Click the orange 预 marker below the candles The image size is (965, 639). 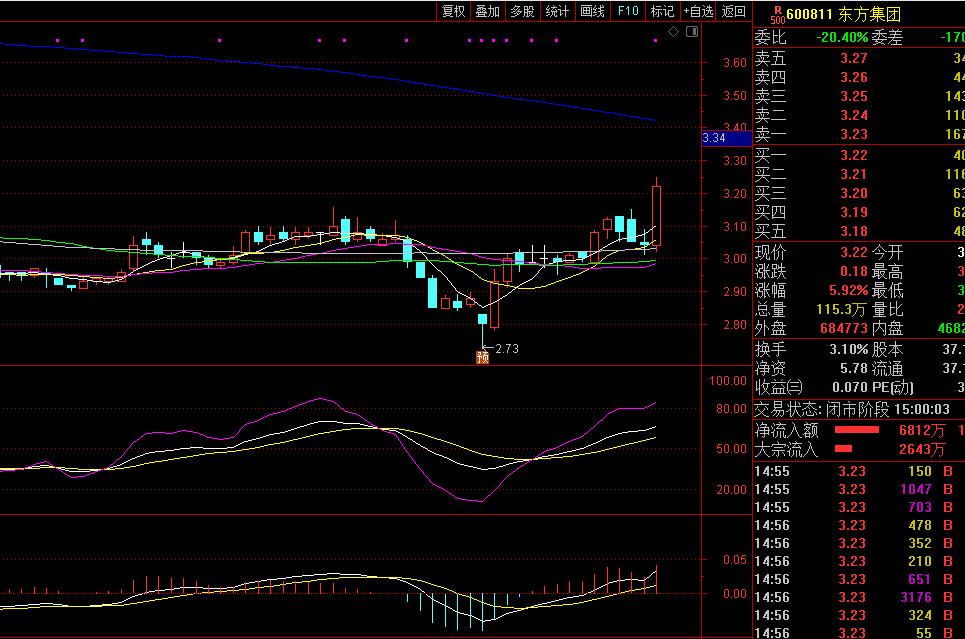click(x=482, y=357)
